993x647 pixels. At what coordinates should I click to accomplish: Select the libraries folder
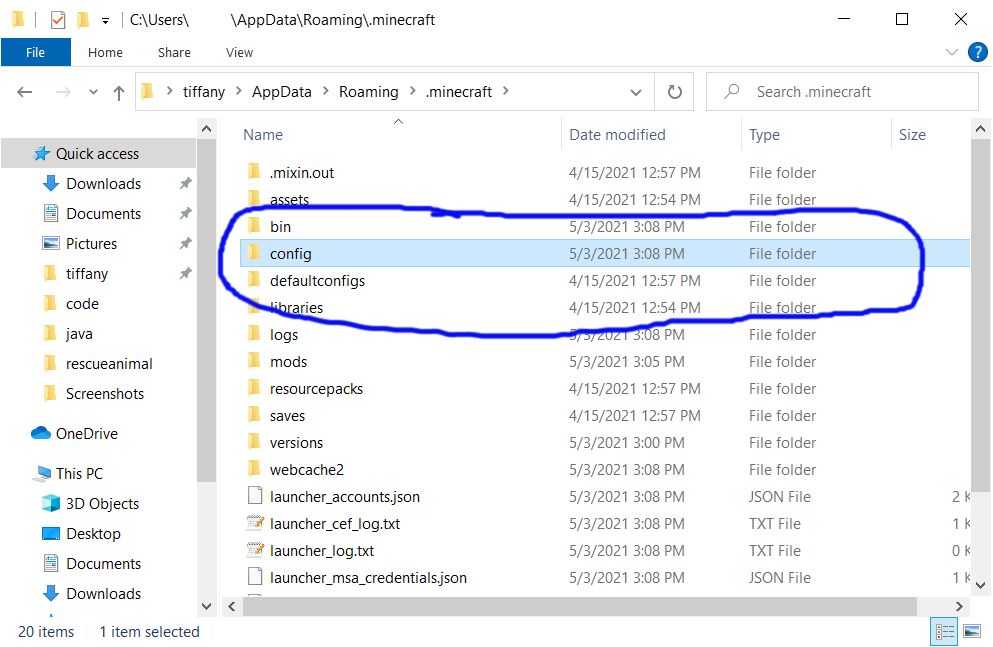[x=296, y=308]
